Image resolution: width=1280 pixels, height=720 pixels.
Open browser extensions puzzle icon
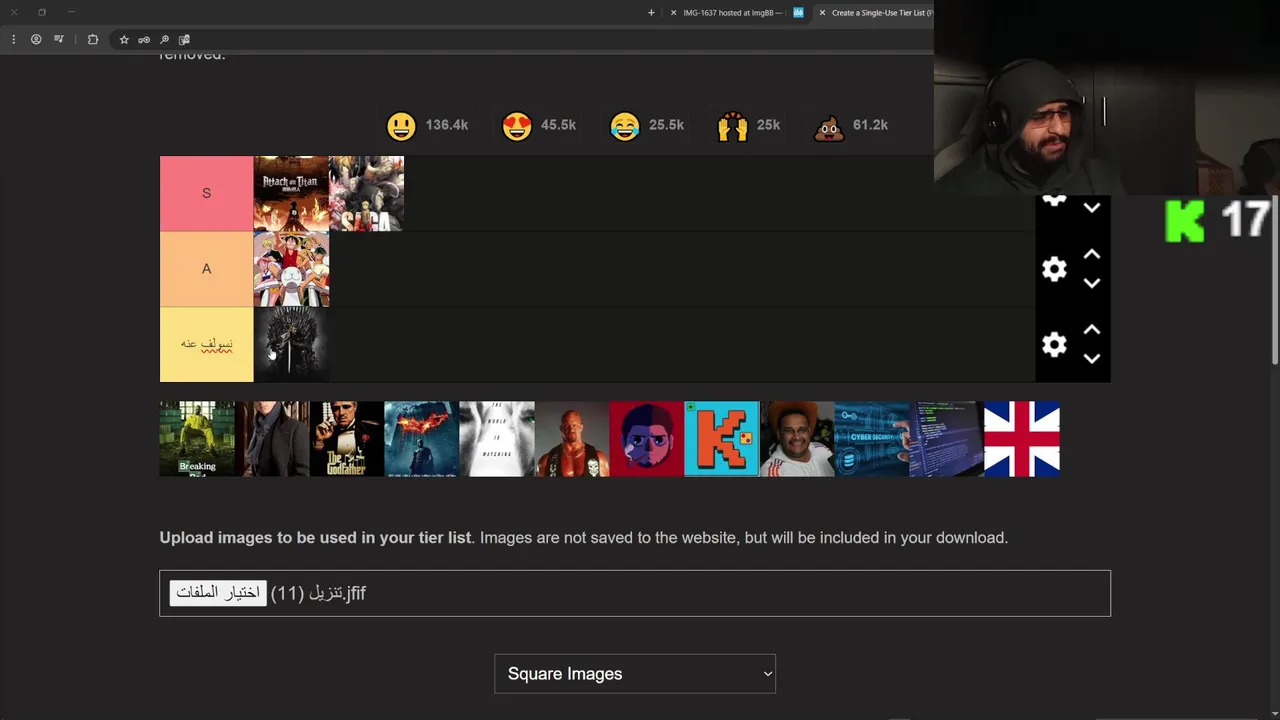93,39
